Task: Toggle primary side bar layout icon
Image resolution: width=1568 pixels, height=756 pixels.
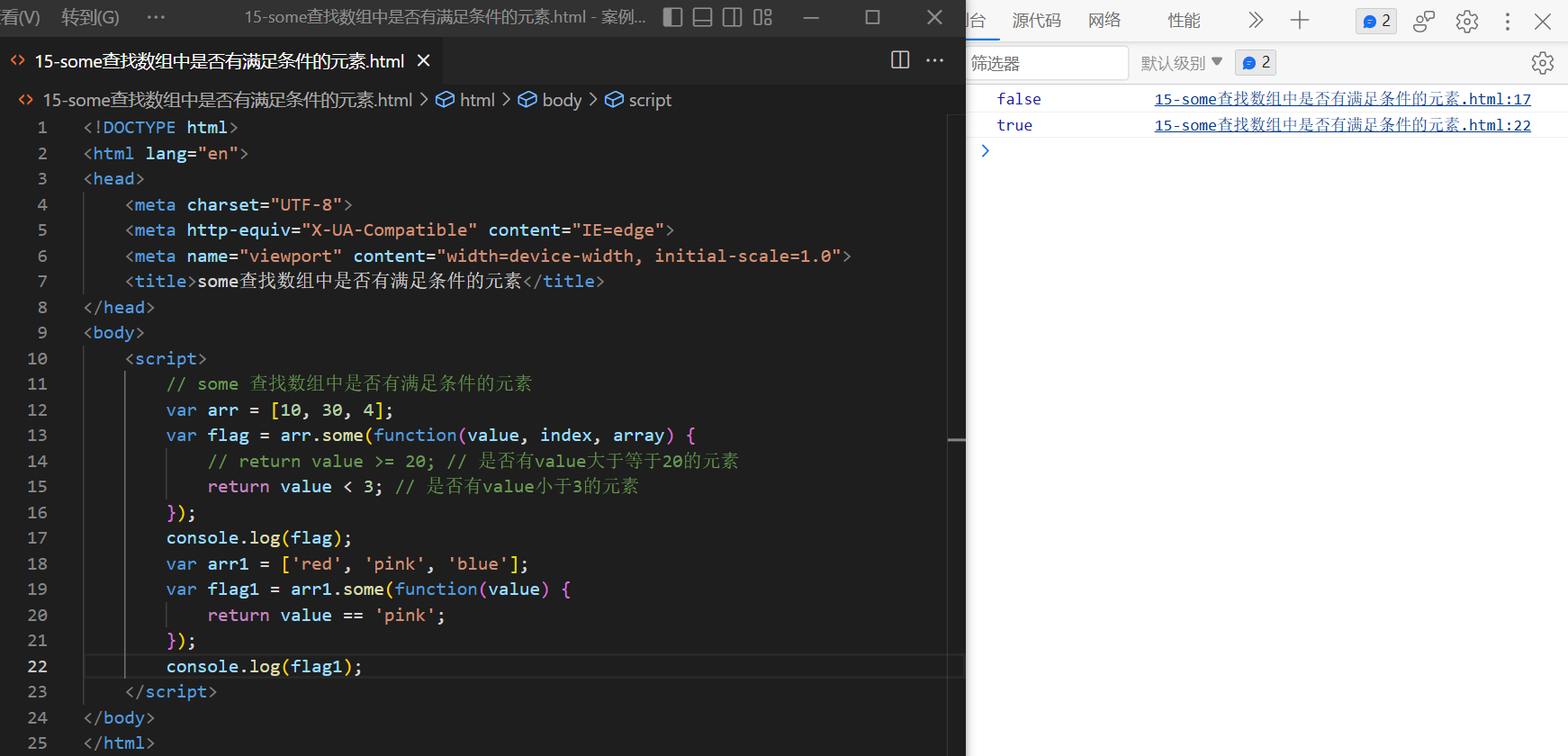Action: [x=672, y=17]
